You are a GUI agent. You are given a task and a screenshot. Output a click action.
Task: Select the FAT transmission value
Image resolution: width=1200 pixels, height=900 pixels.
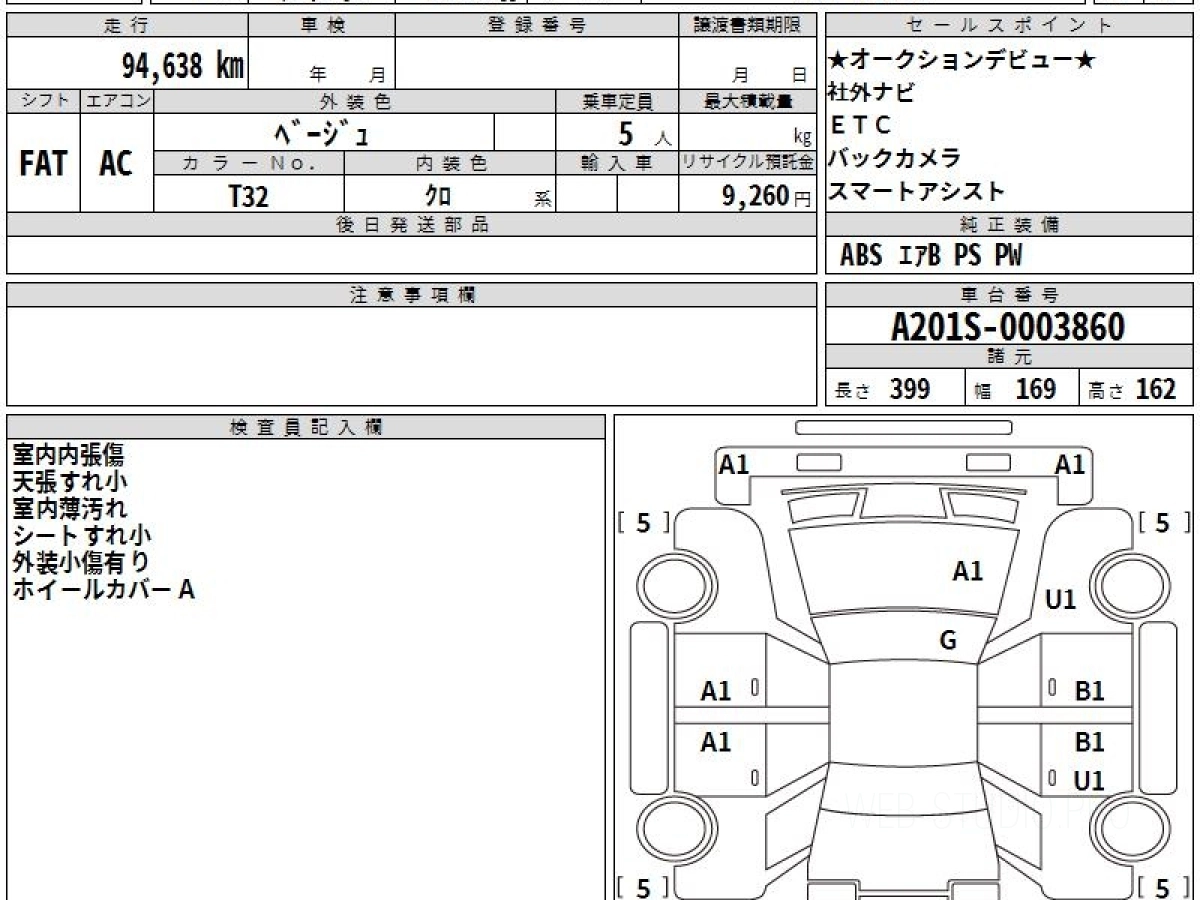pyautogui.click(x=43, y=164)
